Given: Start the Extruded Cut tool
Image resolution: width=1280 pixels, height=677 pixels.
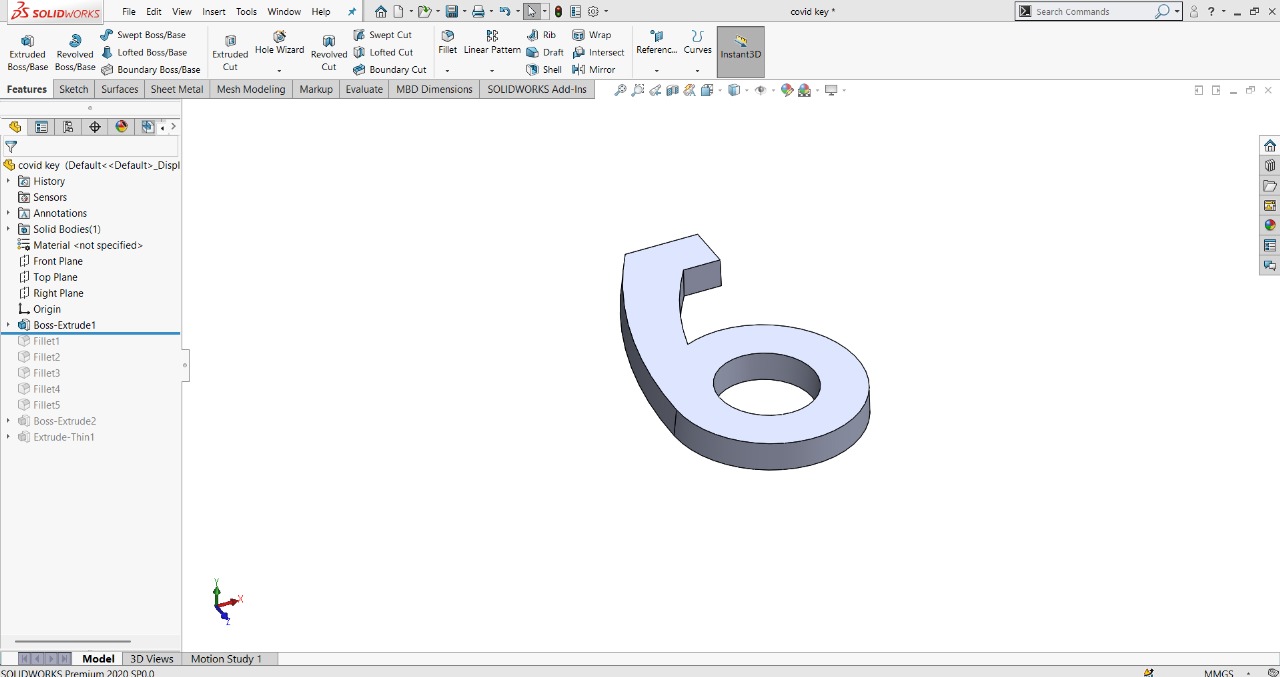Looking at the screenshot, I should pyautogui.click(x=230, y=53).
